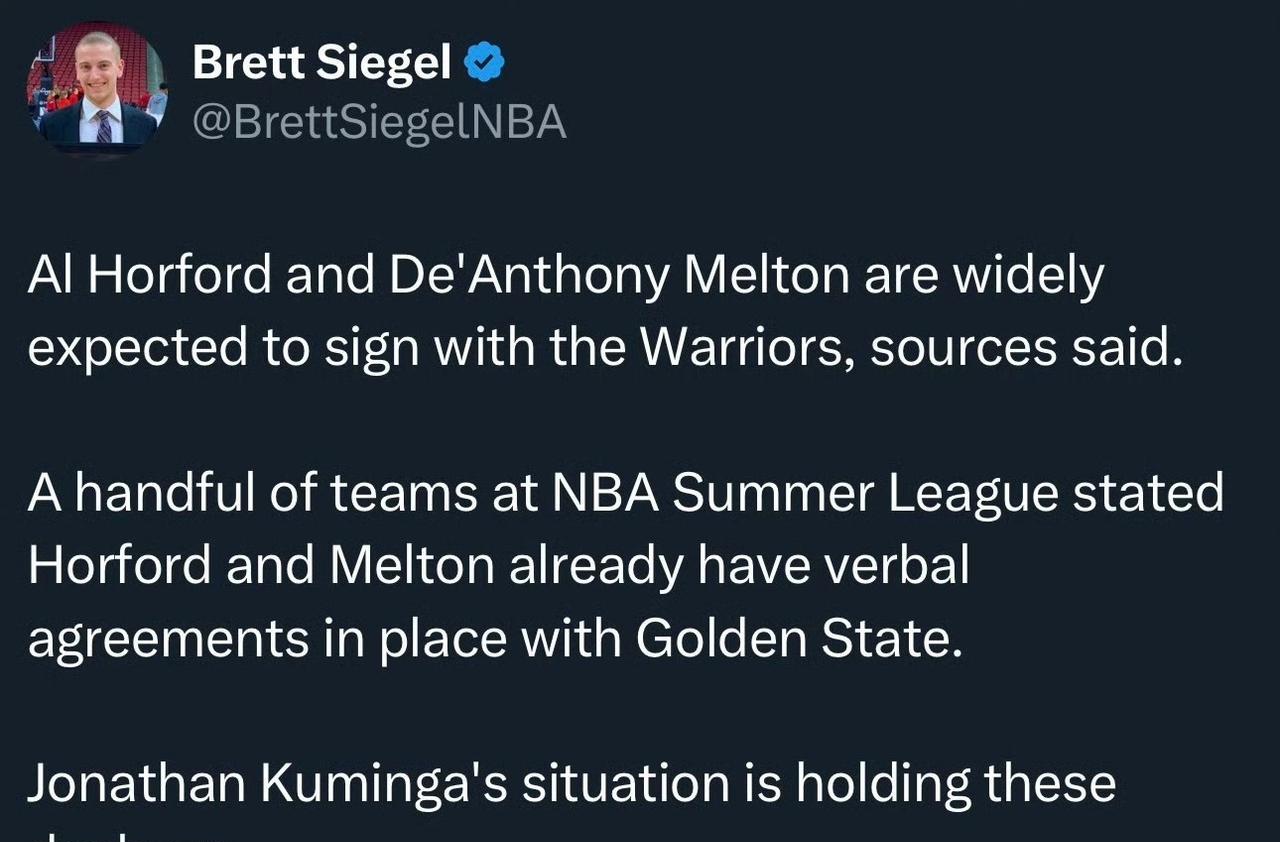Viewport: 1280px width, 842px height.
Task: Click the word "stated" in the tweet
Action: click(1148, 493)
